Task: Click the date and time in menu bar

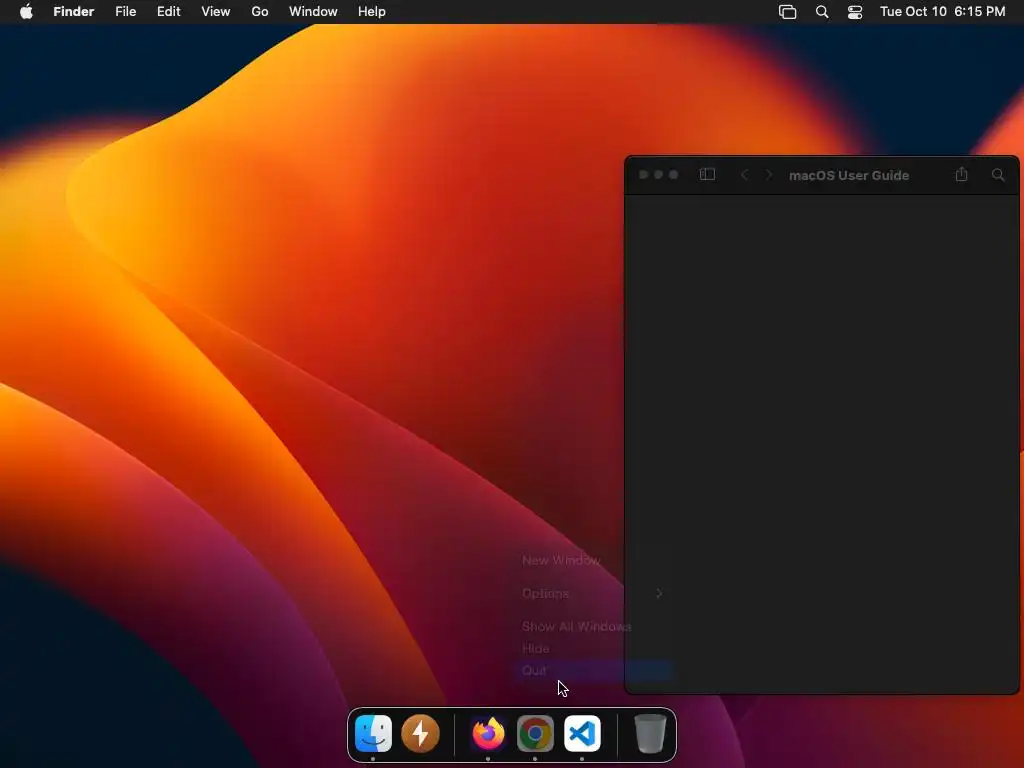Action: click(942, 12)
